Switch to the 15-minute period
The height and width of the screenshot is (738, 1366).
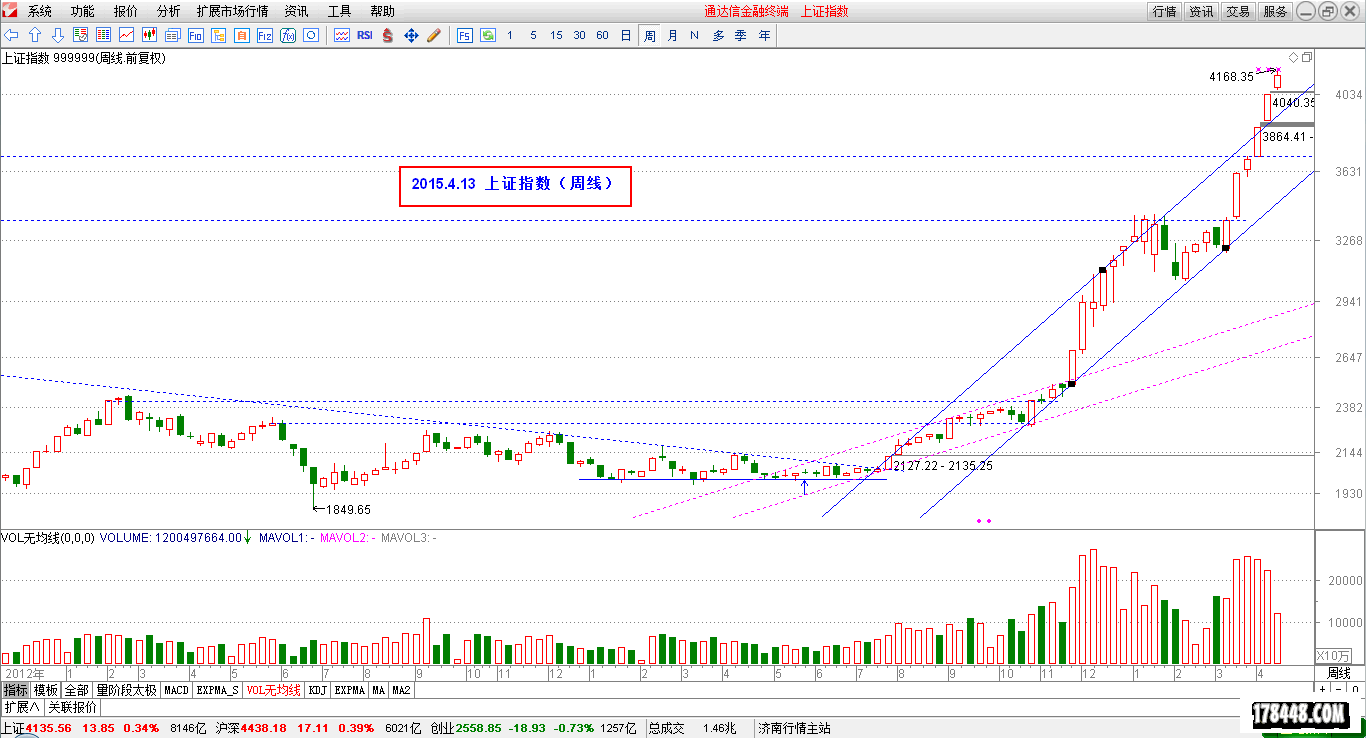[556, 35]
